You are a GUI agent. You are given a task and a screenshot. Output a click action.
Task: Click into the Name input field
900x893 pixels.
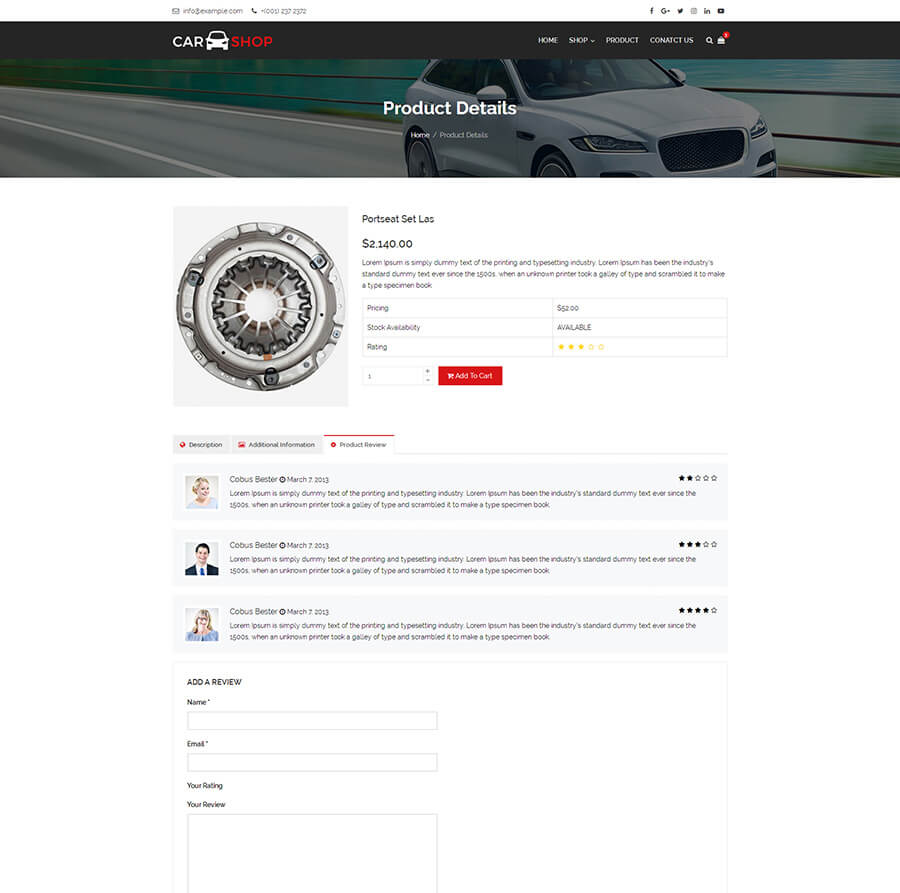312,721
